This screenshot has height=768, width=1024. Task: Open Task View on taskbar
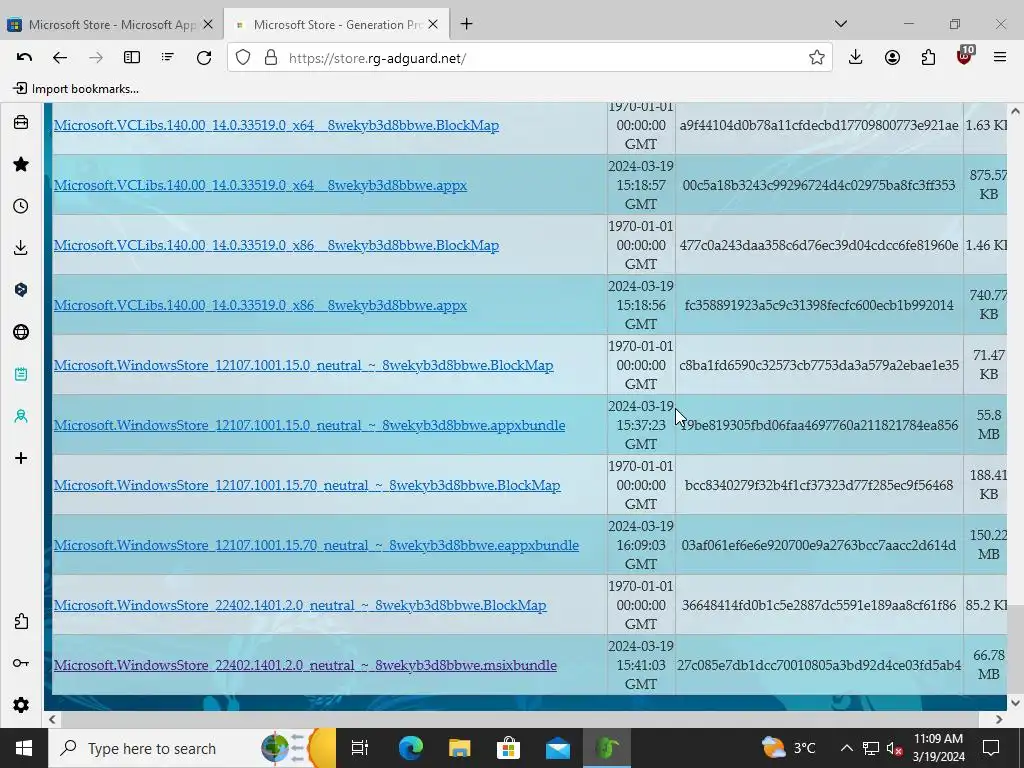[360, 748]
